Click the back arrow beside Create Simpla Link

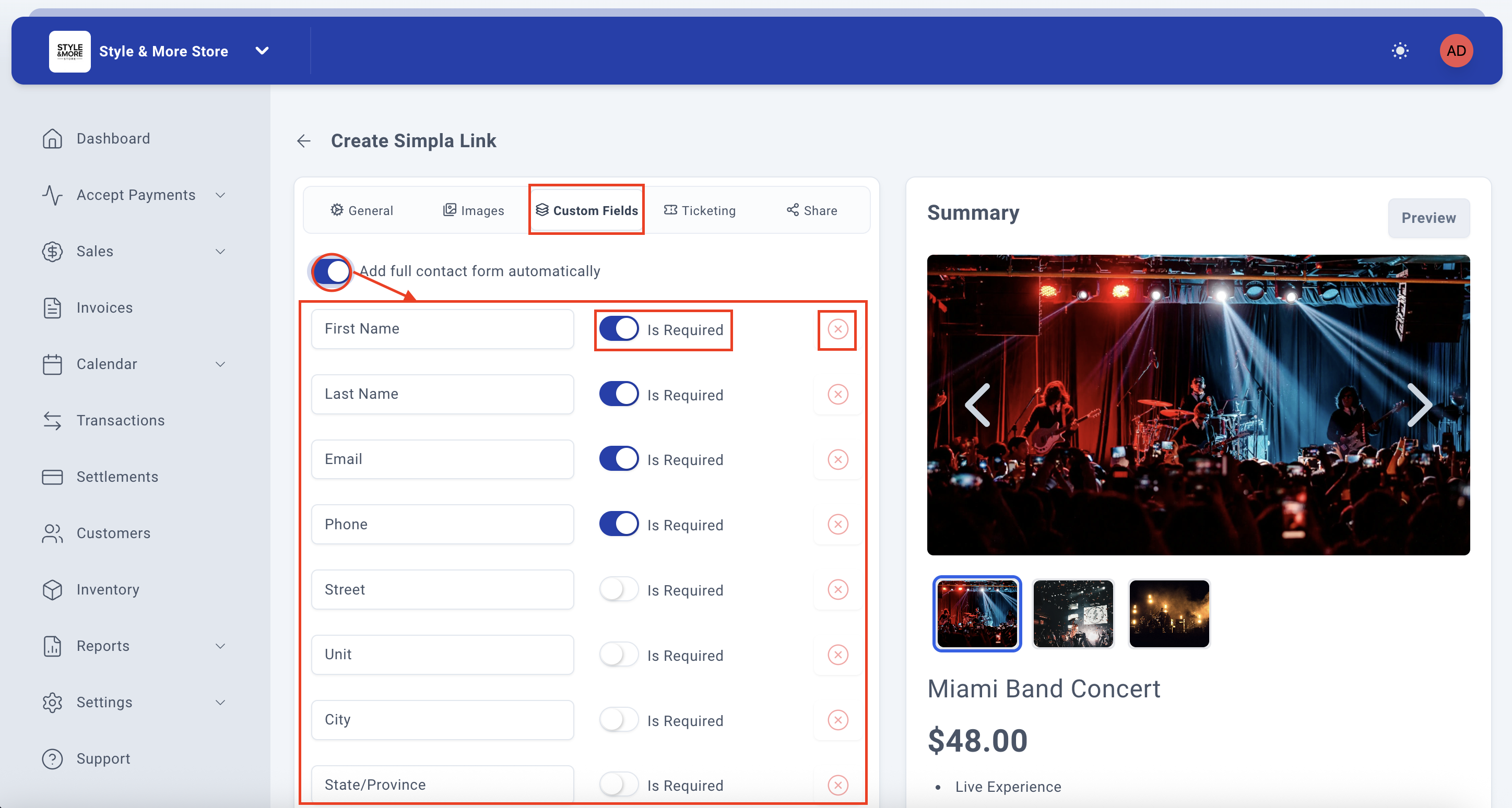(303, 141)
